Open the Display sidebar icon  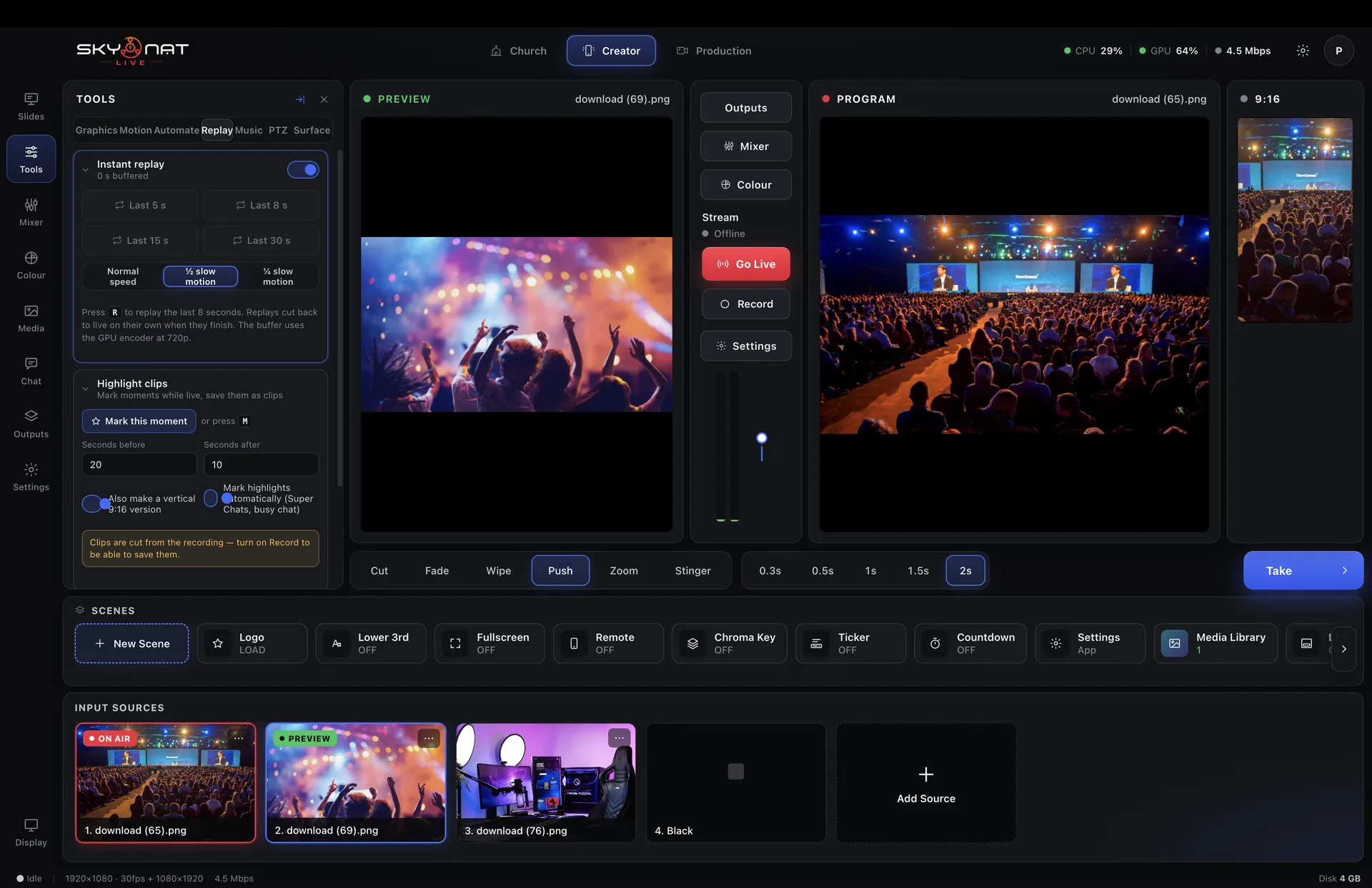pos(31,832)
